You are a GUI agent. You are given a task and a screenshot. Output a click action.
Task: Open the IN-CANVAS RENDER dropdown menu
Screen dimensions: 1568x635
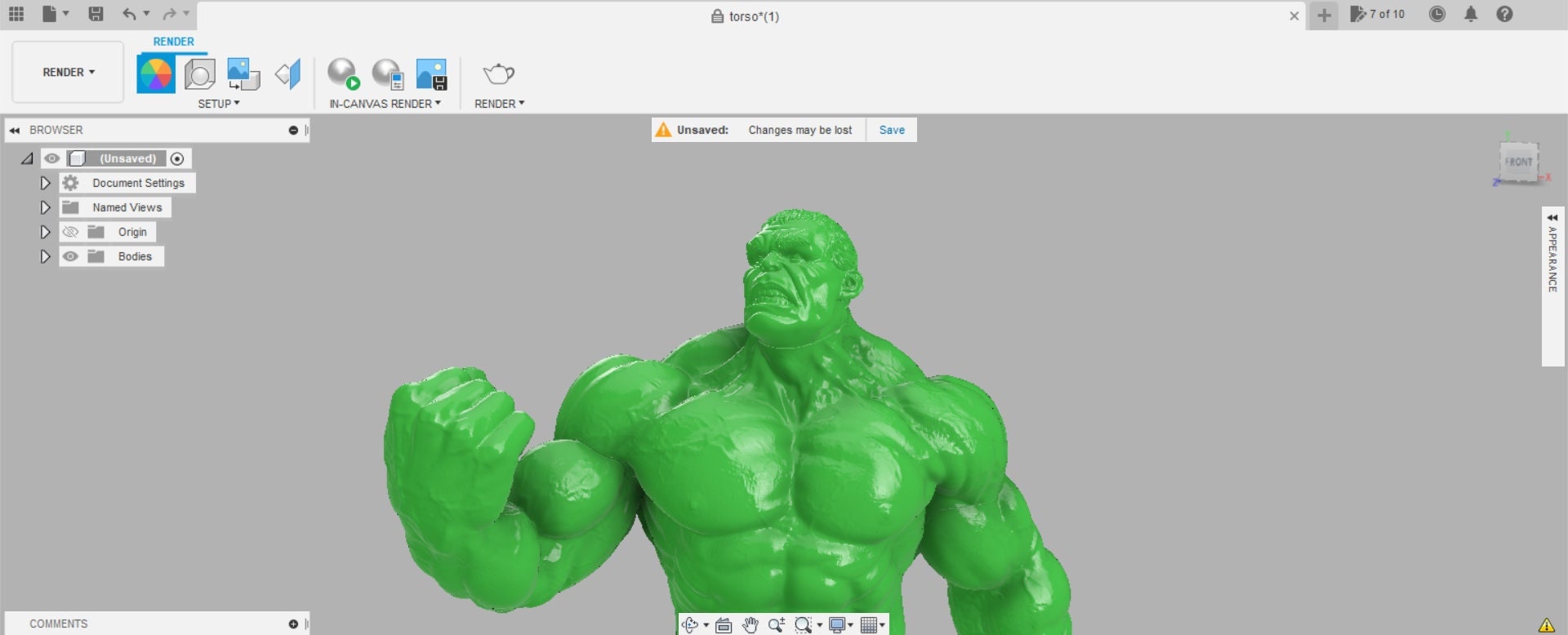pos(385,104)
